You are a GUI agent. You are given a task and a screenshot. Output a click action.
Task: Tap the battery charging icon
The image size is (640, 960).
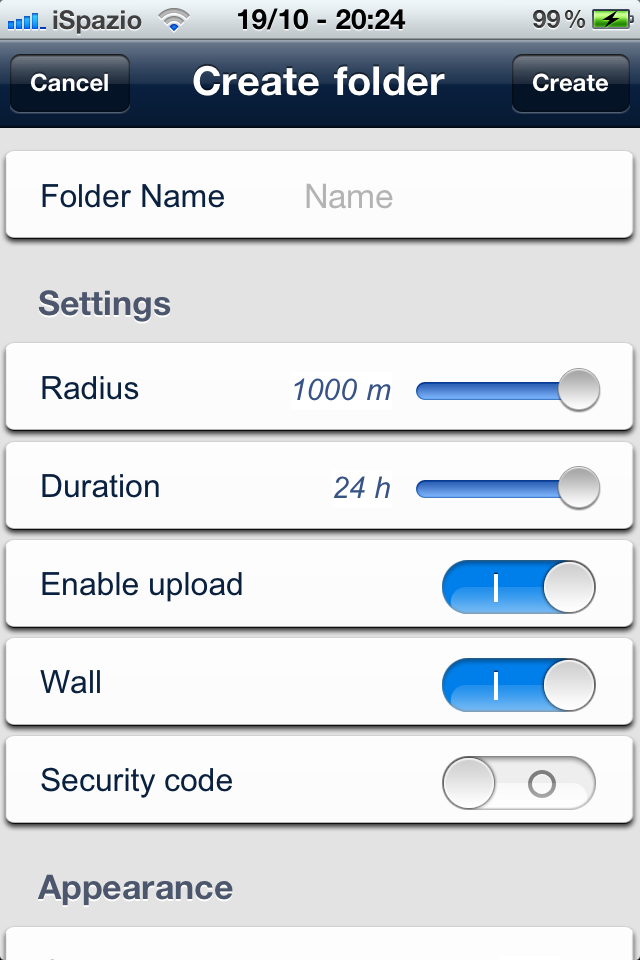tap(610, 19)
